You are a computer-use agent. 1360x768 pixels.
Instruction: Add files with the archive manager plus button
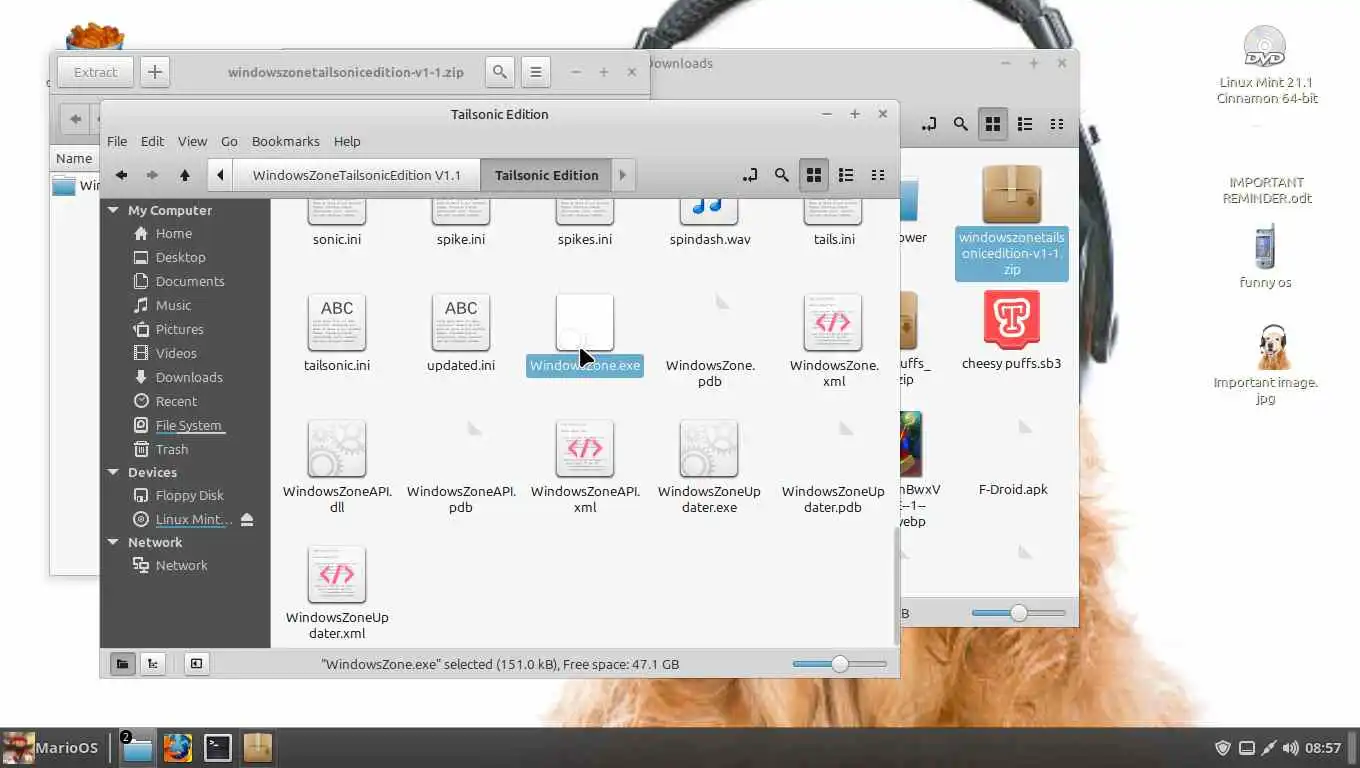click(x=154, y=72)
